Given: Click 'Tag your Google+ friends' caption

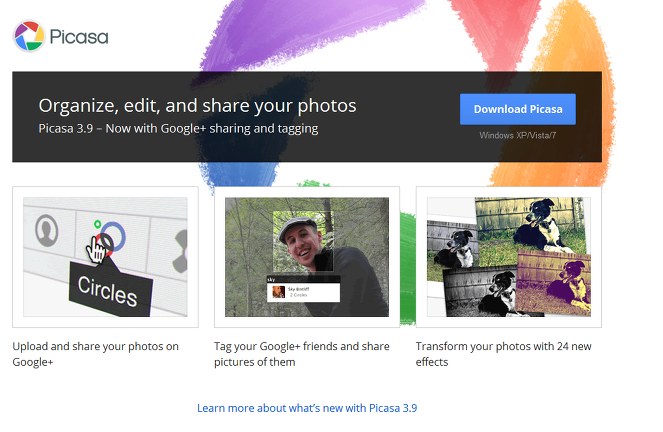Looking at the screenshot, I should click(x=301, y=354).
